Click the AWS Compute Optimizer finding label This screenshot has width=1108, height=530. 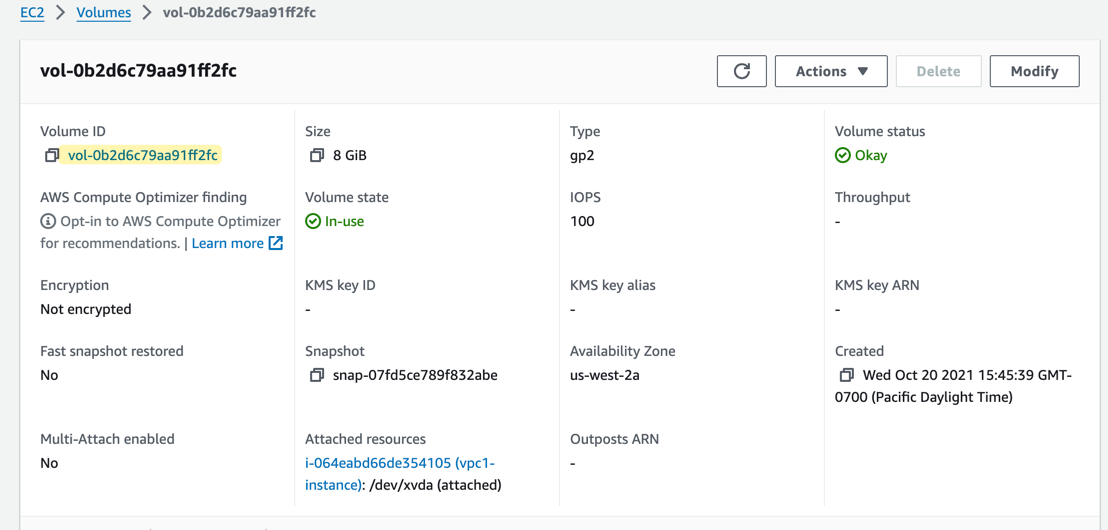143,197
